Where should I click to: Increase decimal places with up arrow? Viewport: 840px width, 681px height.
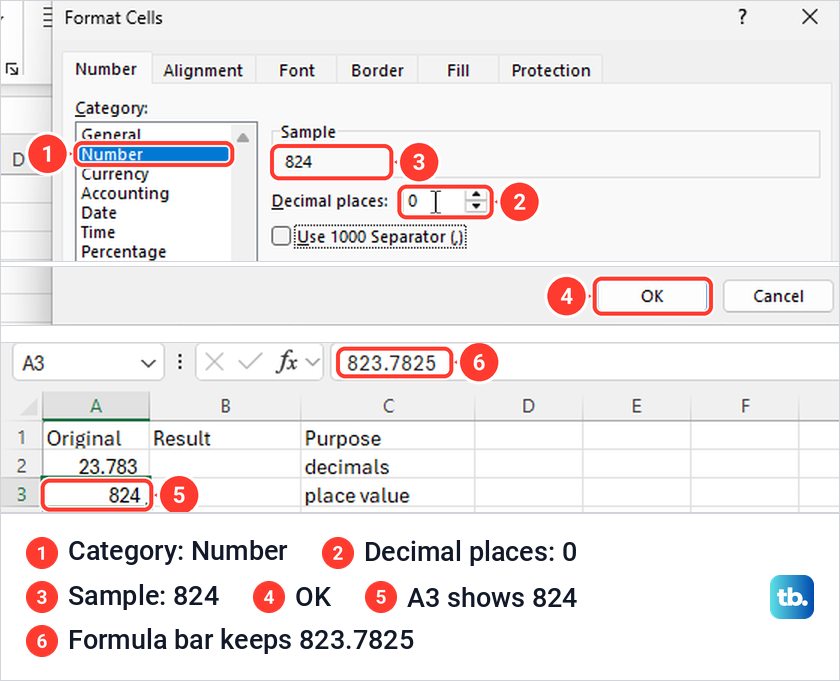pyautogui.click(x=476, y=195)
